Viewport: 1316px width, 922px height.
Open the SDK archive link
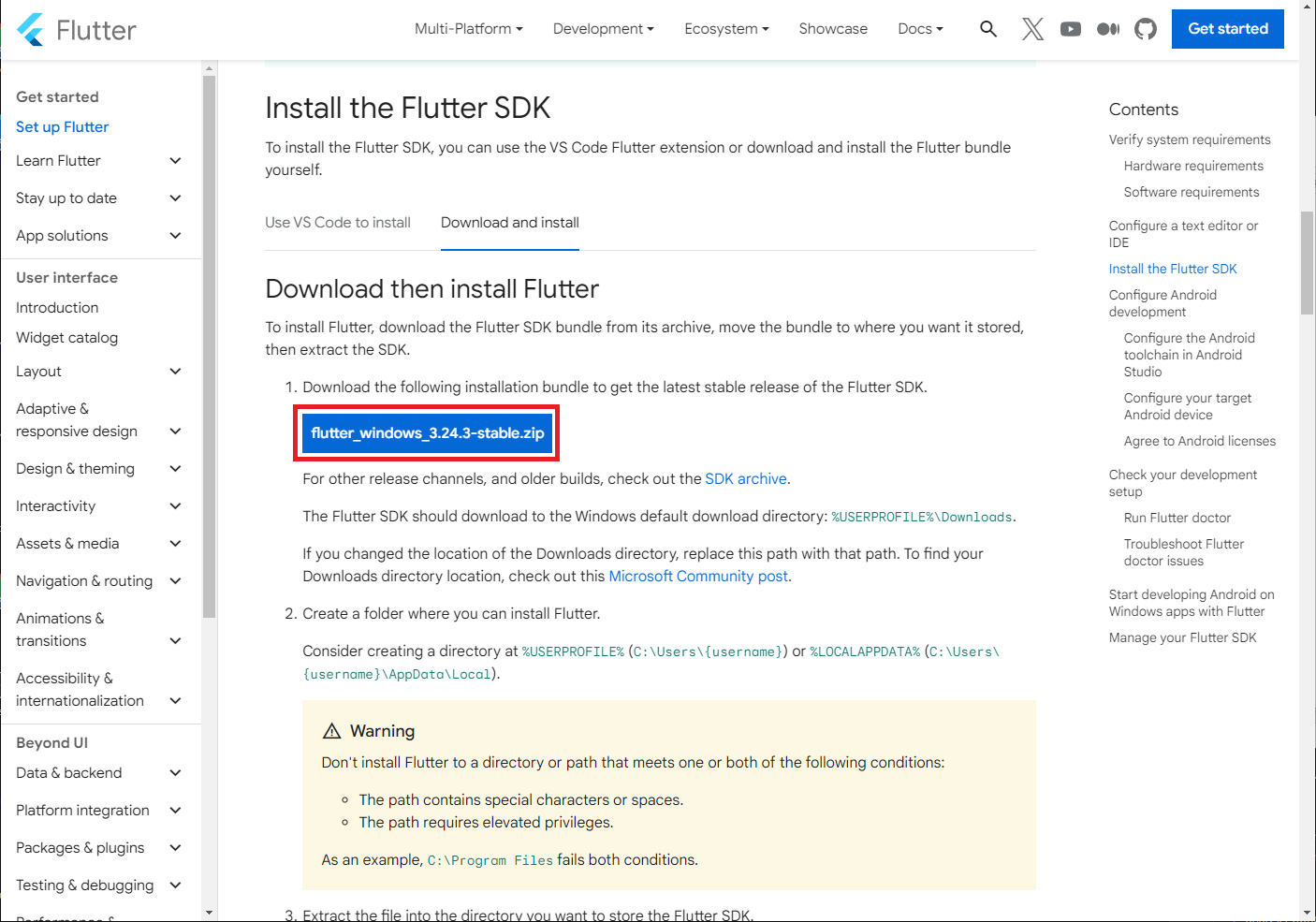[x=746, y=478]
